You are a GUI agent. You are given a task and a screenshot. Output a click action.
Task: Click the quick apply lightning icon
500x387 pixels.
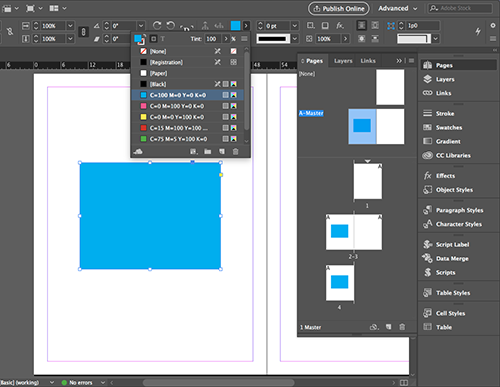pos(478,31)
